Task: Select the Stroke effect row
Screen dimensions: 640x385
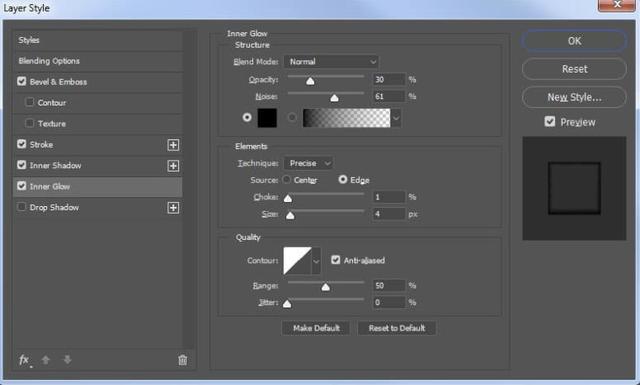Action: pos(98,145)
